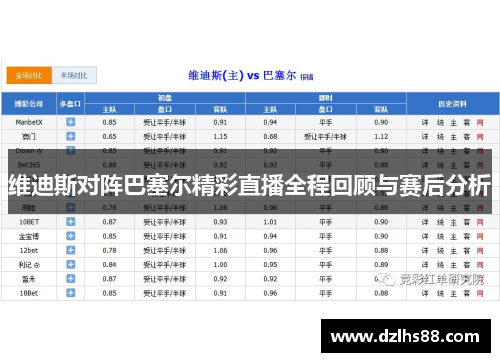Click the 1.00 opening away odds for 利记
Screen dimensions: 500x362
point(220,265)
